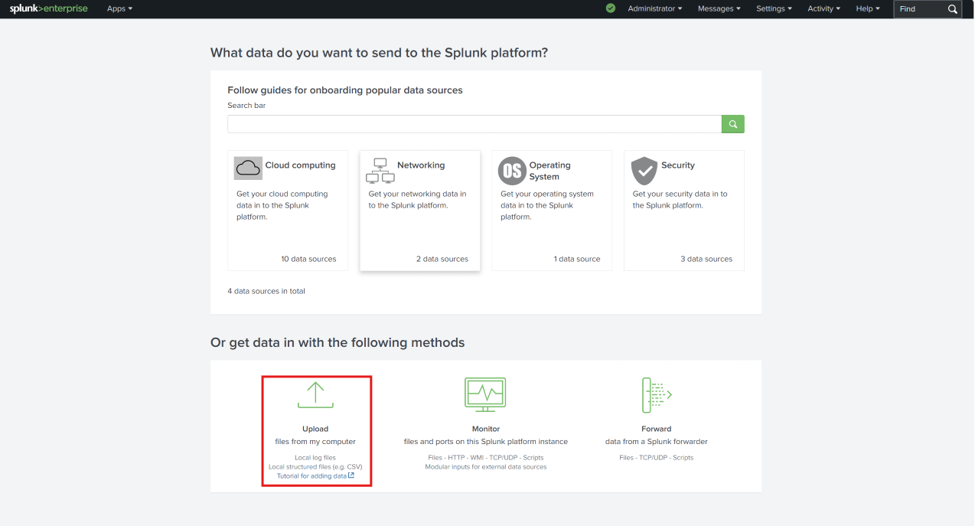
Task: Select the Monitor screen icon
Action: (485, 394)
